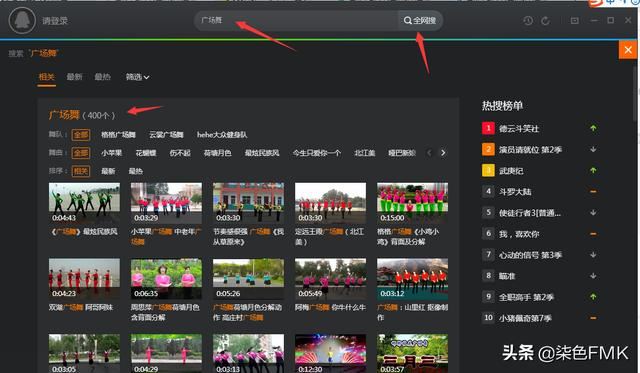Open the 0:03:30 节奏感极强 video thumbnail

tap(248, 203)
